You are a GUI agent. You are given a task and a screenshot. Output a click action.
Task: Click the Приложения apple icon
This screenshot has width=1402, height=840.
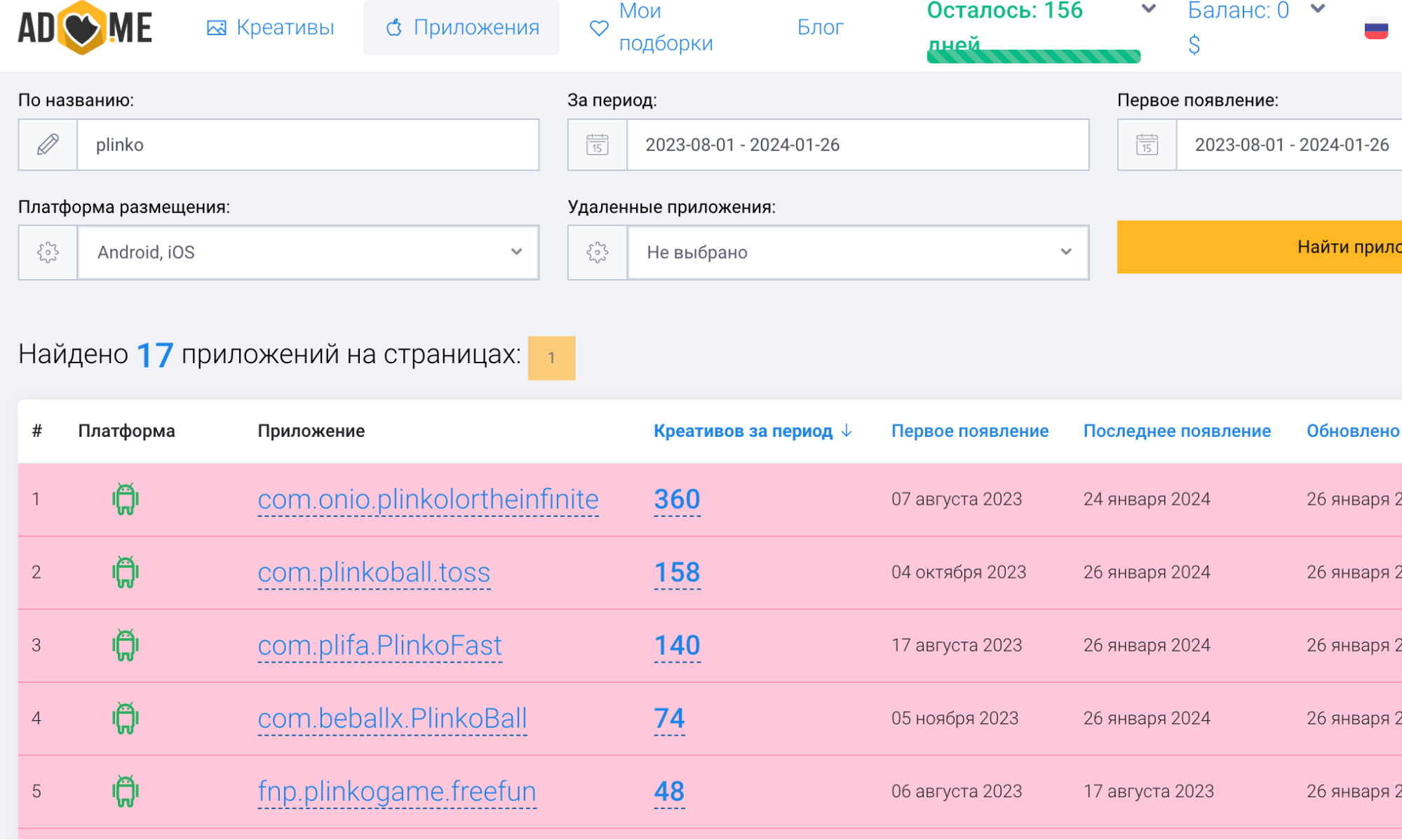coord(394,27)
